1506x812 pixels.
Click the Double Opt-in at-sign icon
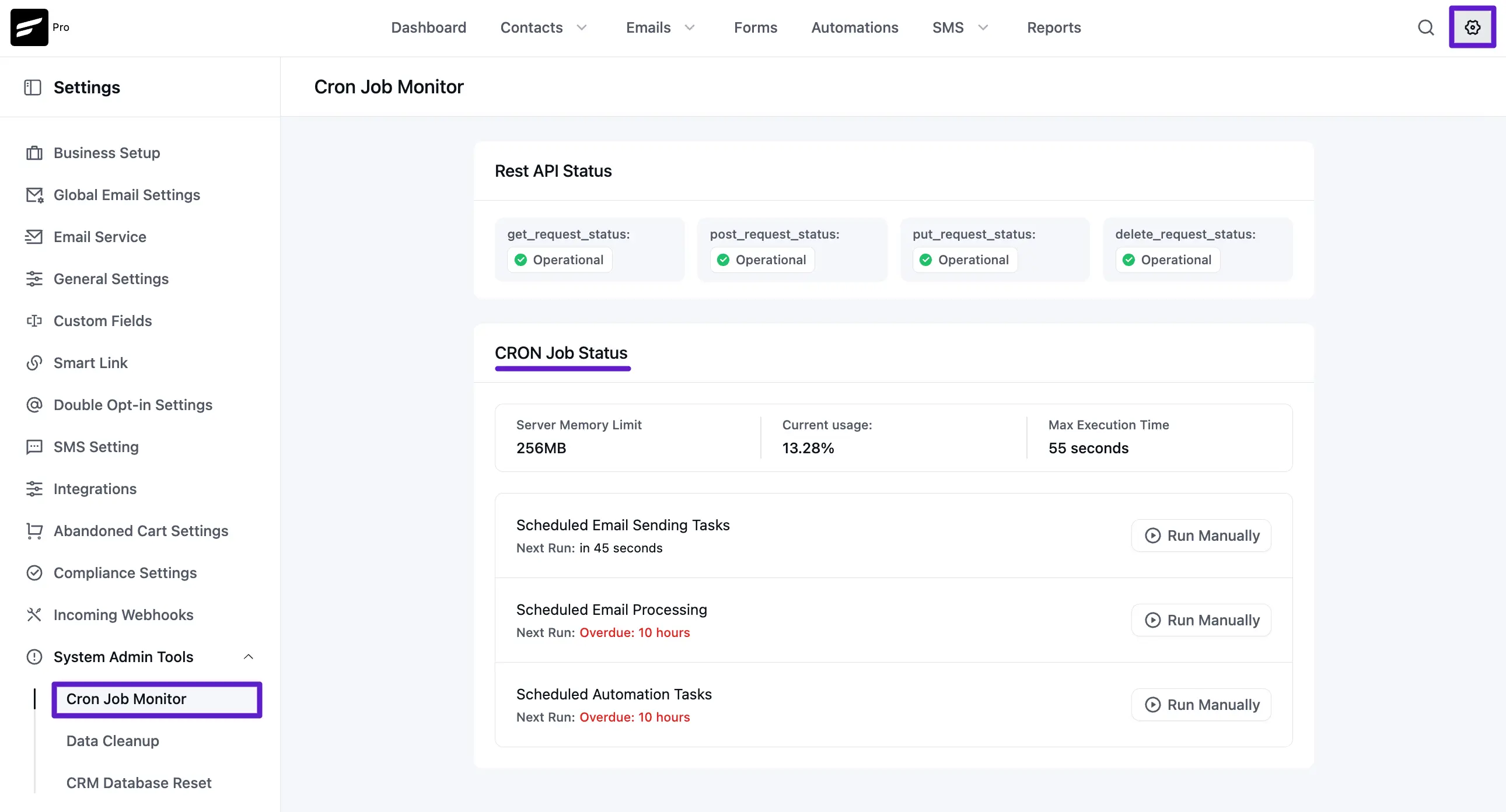34,405
